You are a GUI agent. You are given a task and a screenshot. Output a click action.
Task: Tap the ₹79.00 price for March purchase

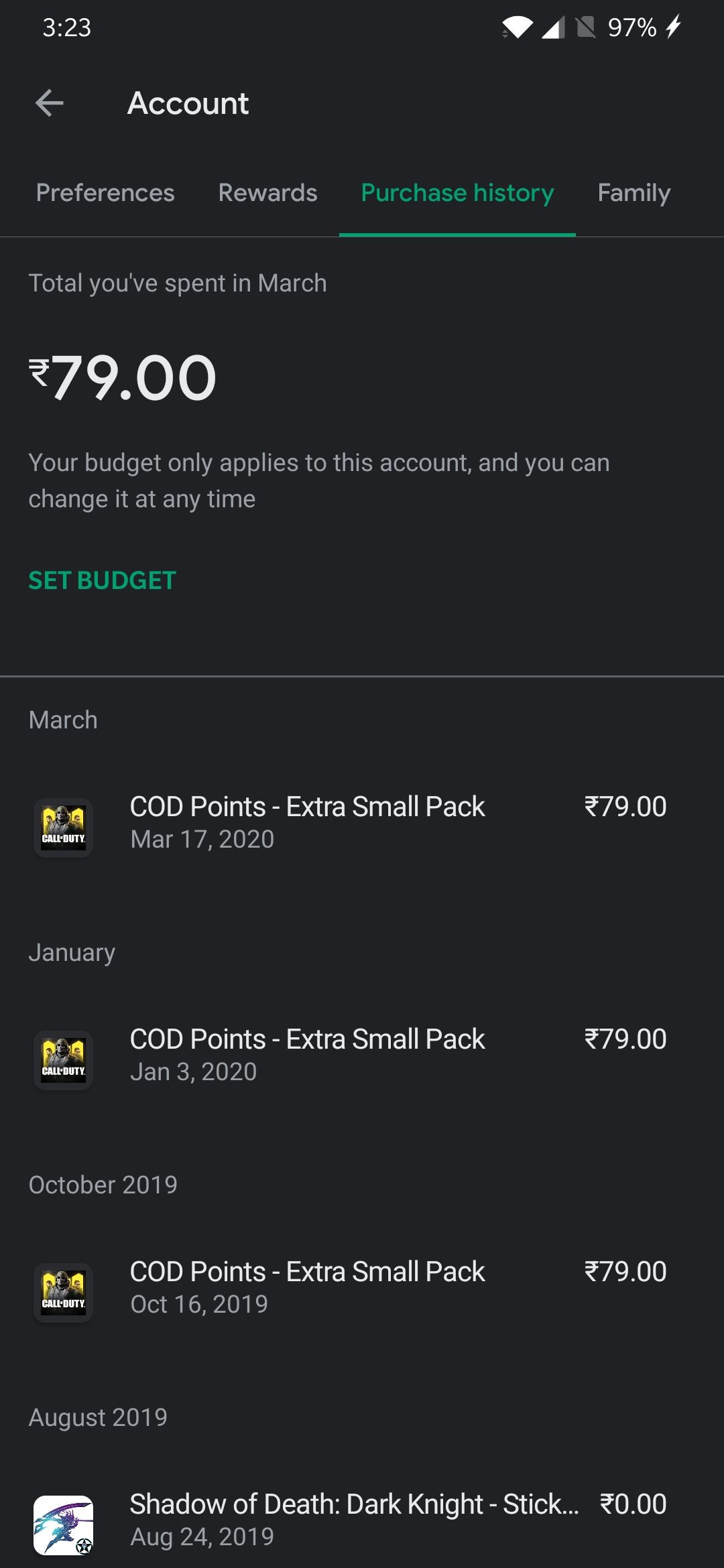tap(625, 807)
